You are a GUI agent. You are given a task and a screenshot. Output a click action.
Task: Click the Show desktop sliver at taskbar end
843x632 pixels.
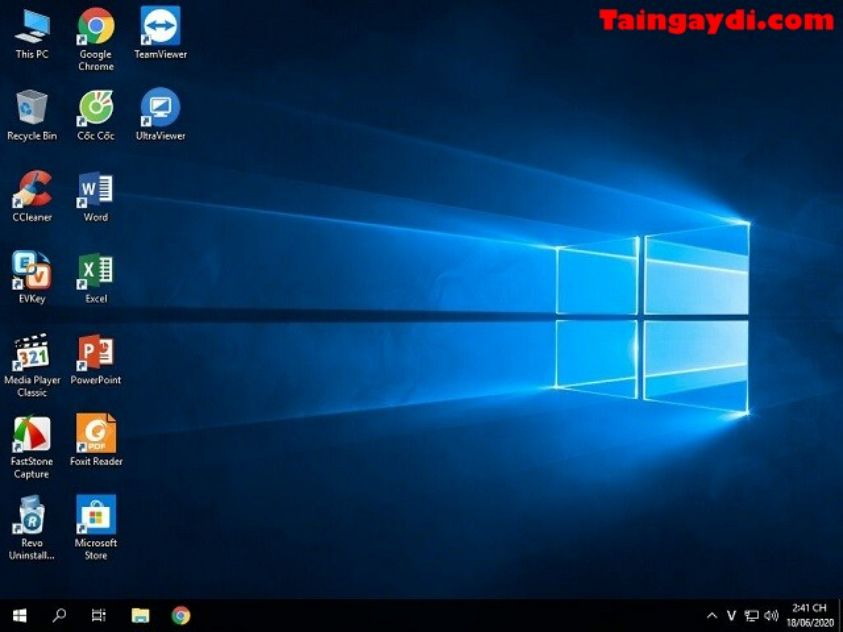click(x=840, y=616)
